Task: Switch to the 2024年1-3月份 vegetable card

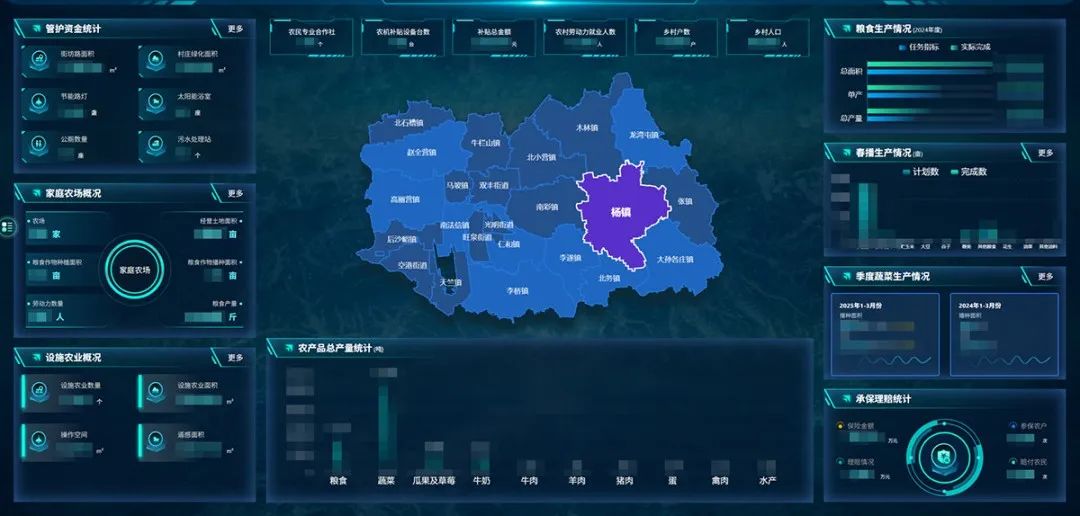Action: 1004,334
